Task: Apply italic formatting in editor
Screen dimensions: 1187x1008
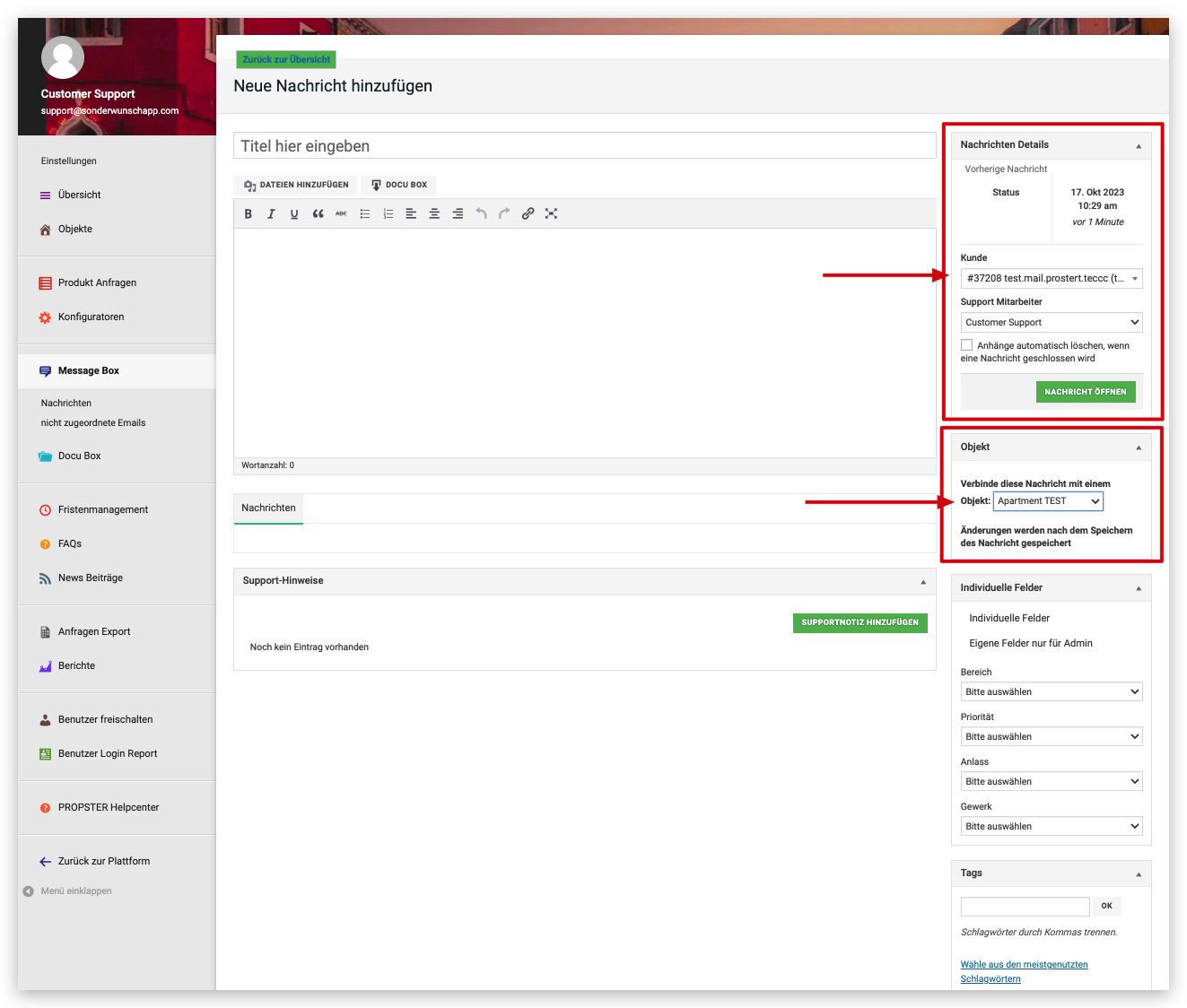Action: [271, 213]
